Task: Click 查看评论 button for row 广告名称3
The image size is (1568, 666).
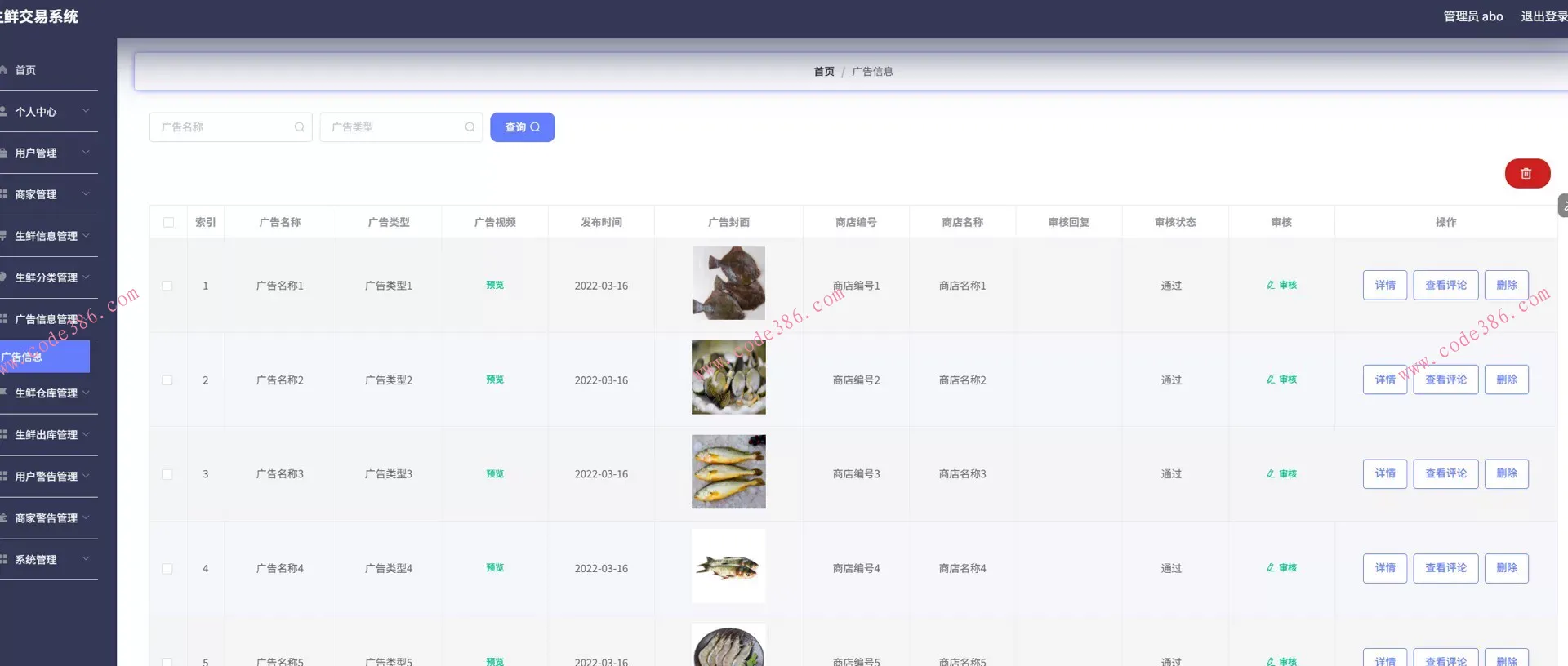Action: (x=1445, y=473)
